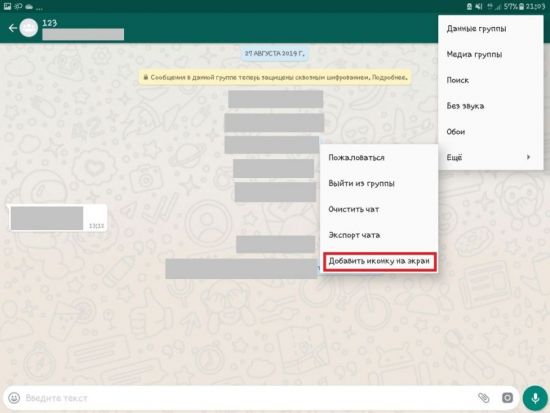Tap the paperclip attachment icon
This screenshot has width=550, height=413.
(x=484, y=398)
